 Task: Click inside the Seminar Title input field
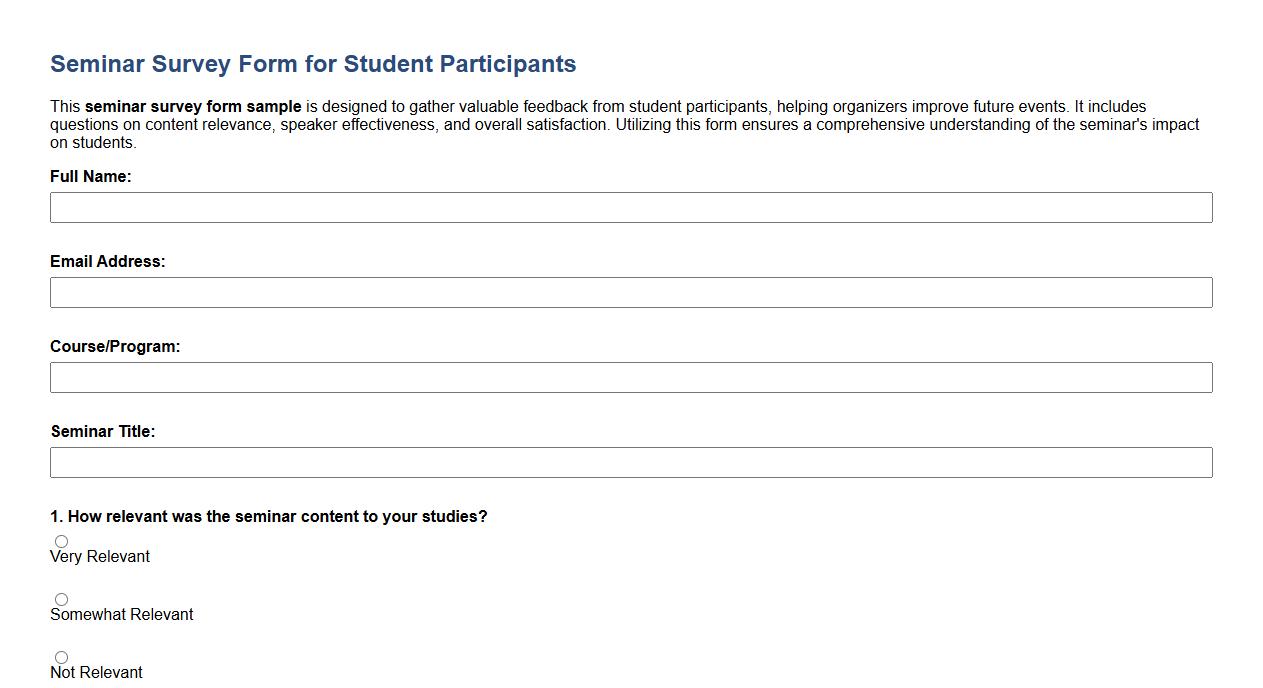[x=630, y=462]
